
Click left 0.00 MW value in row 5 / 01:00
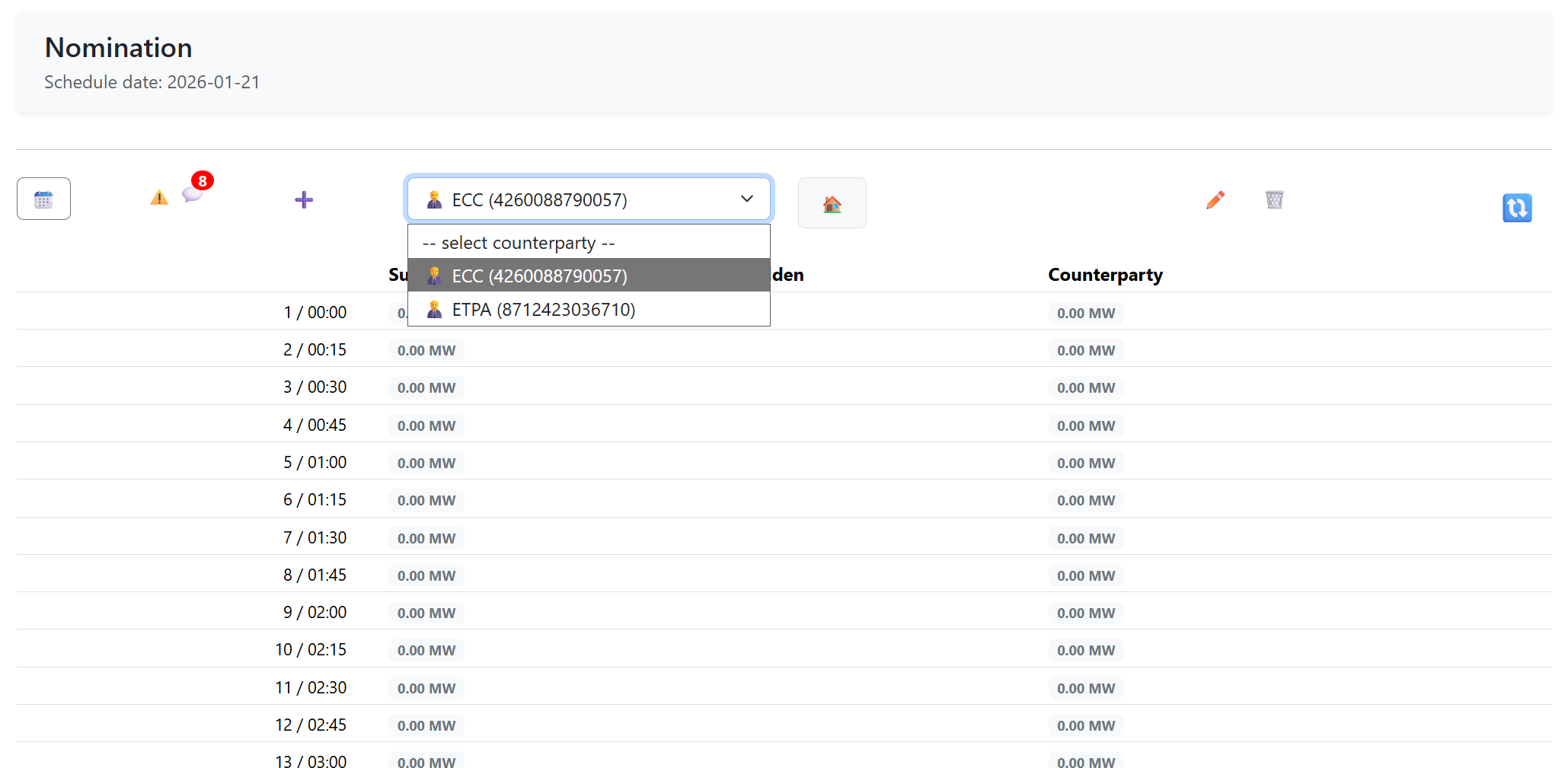426,463
